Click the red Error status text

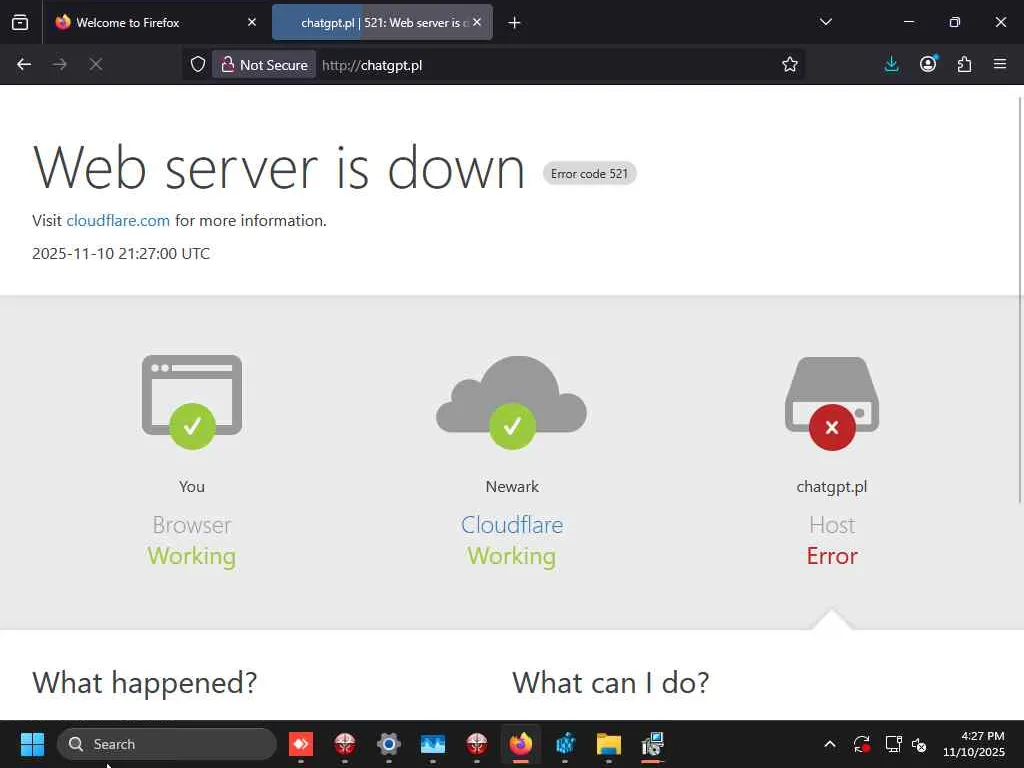tap(831, 556)
